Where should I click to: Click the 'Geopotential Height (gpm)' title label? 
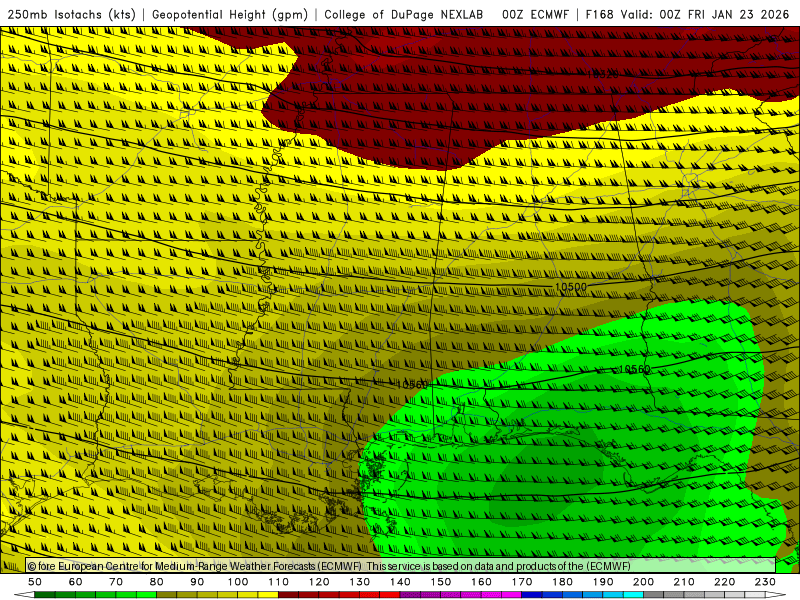coord(230,14)
